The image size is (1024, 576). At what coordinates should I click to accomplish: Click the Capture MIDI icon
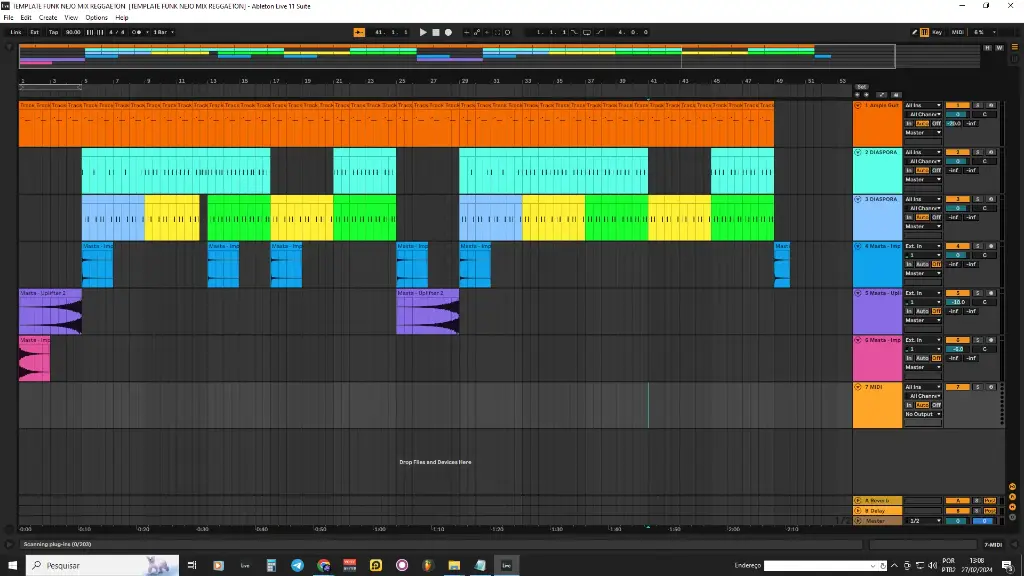[x=497, y=32]
